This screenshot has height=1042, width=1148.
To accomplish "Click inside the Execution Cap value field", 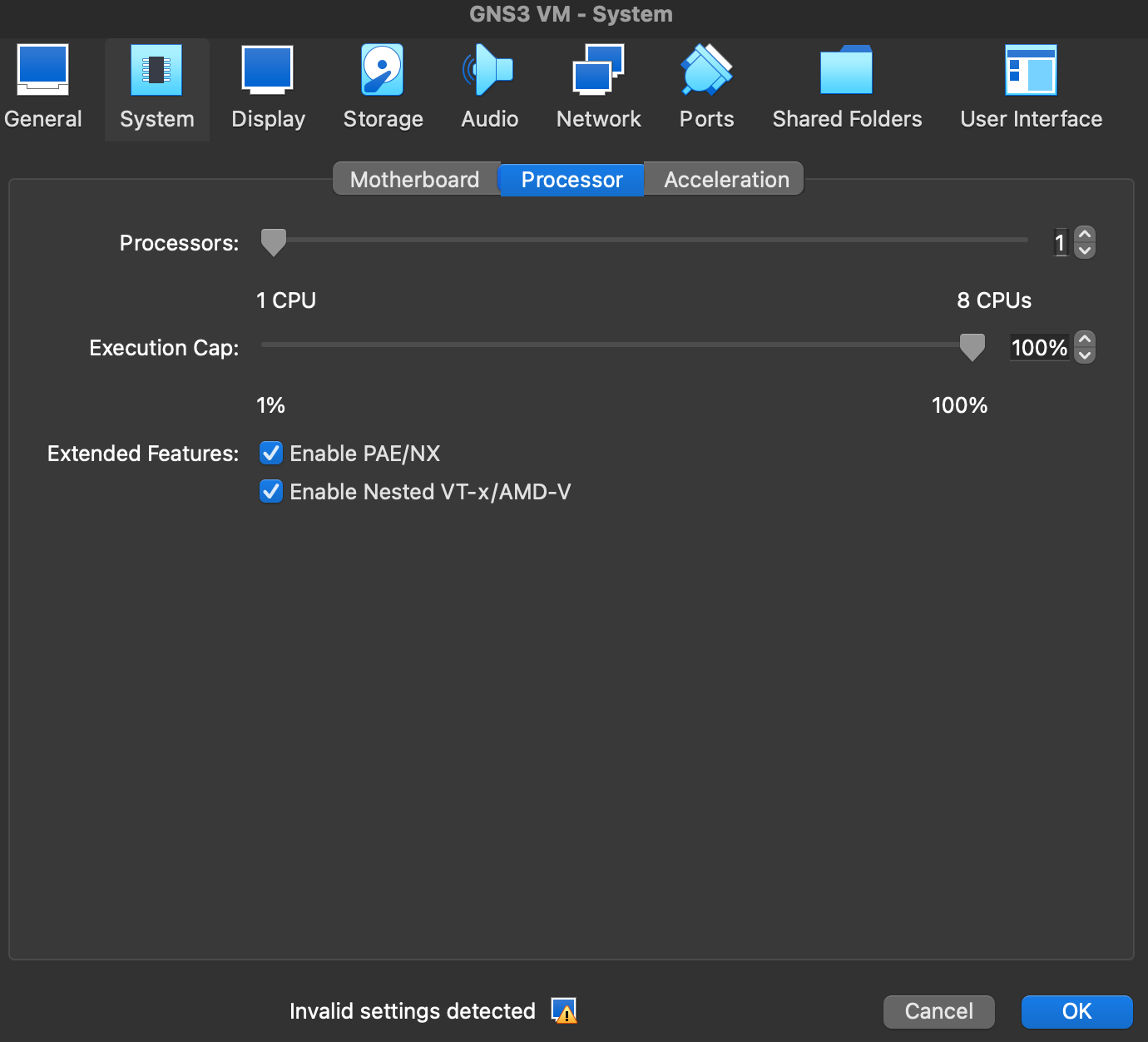I will pyautogui.click(x=1038, y=347).
